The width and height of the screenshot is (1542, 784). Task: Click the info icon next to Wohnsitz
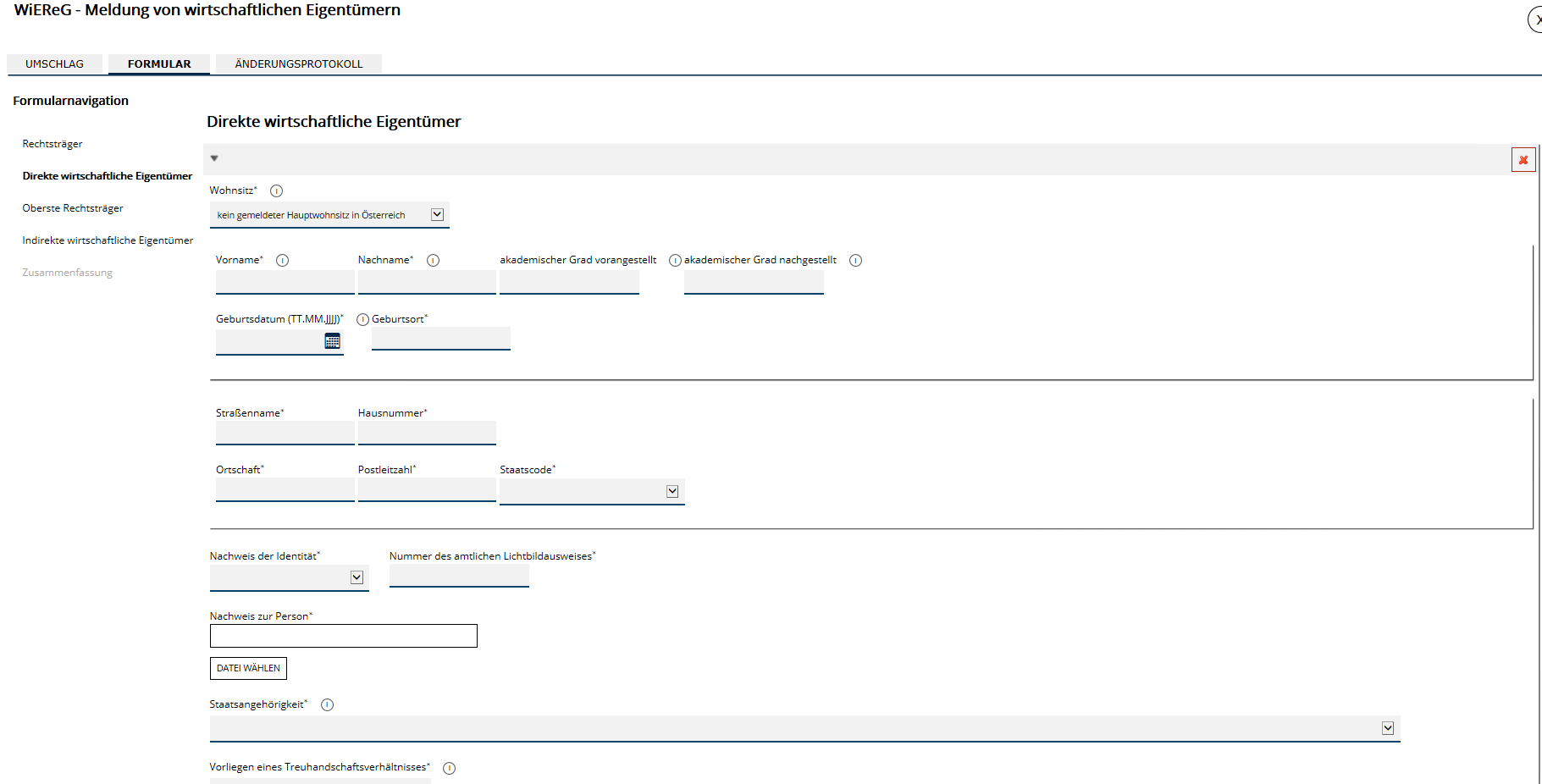[x=276, y=191]
